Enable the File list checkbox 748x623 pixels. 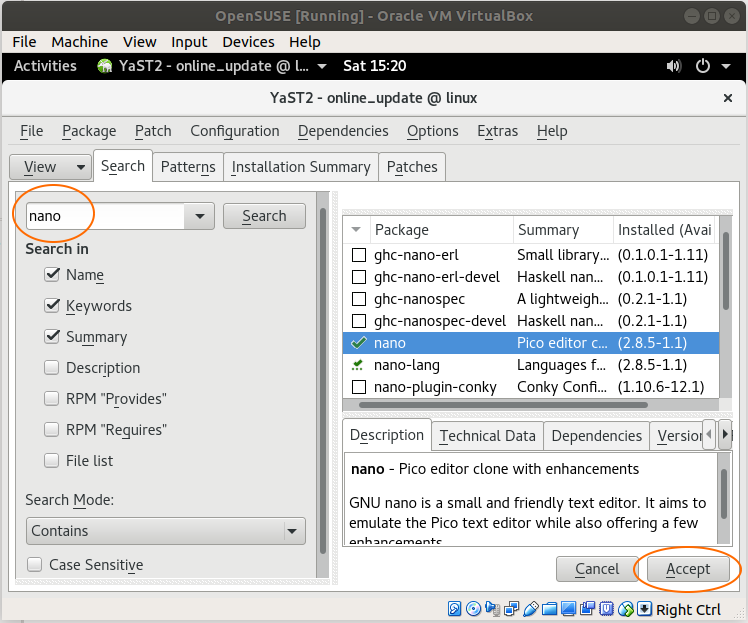pos(52,460)
